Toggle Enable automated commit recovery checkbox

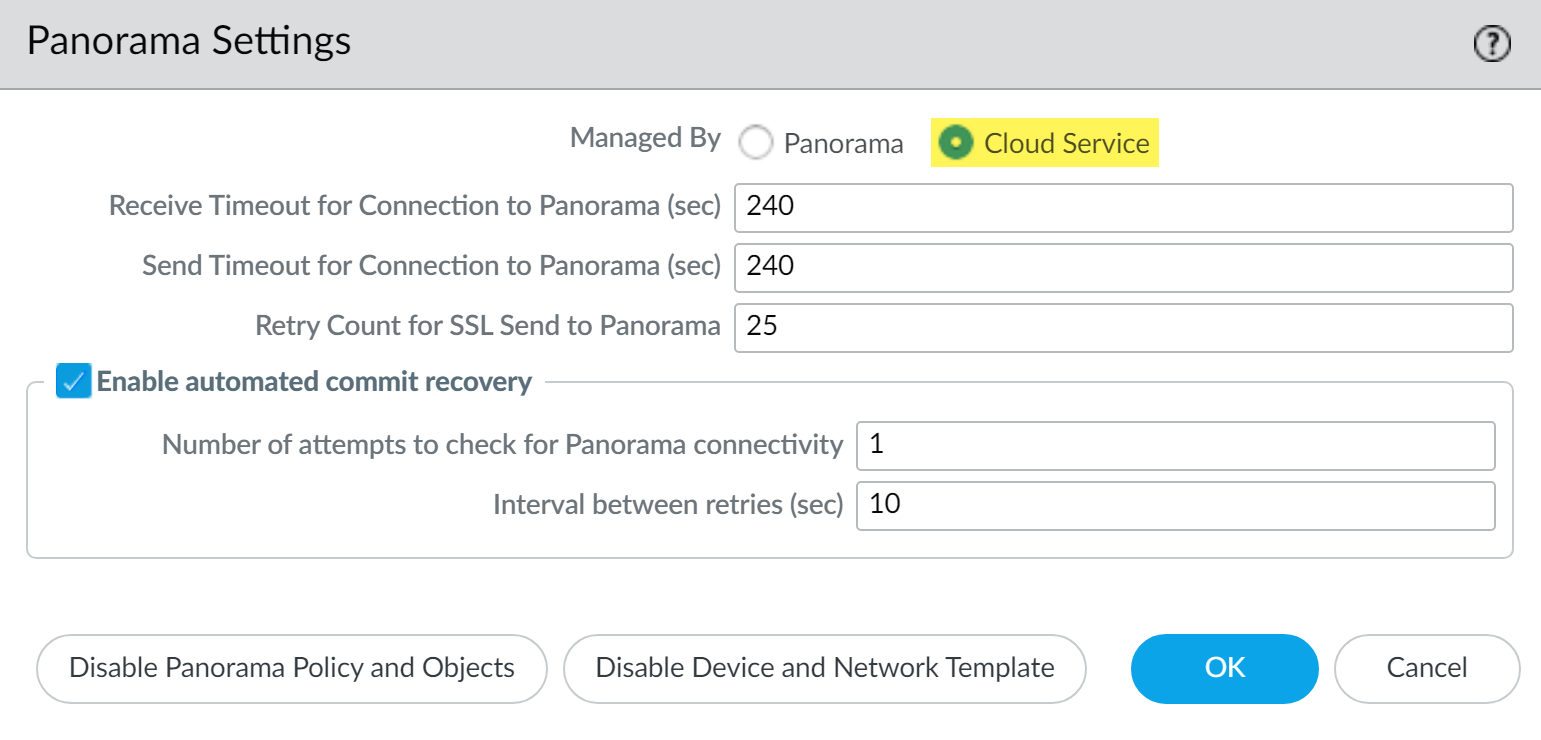pyautogui.click(x=74, y=381)
